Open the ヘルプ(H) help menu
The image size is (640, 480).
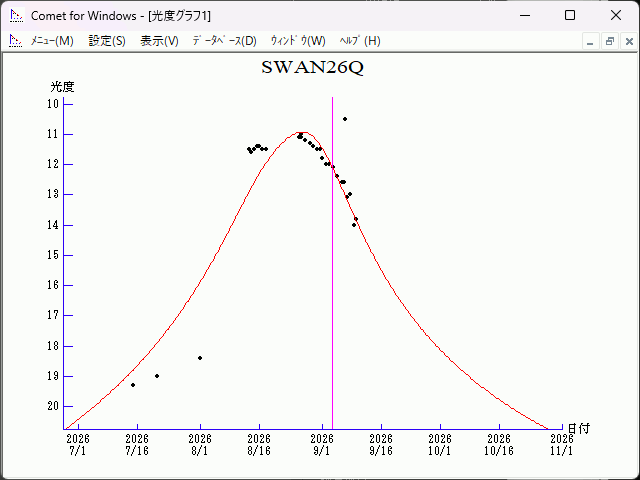pos(360,41)
